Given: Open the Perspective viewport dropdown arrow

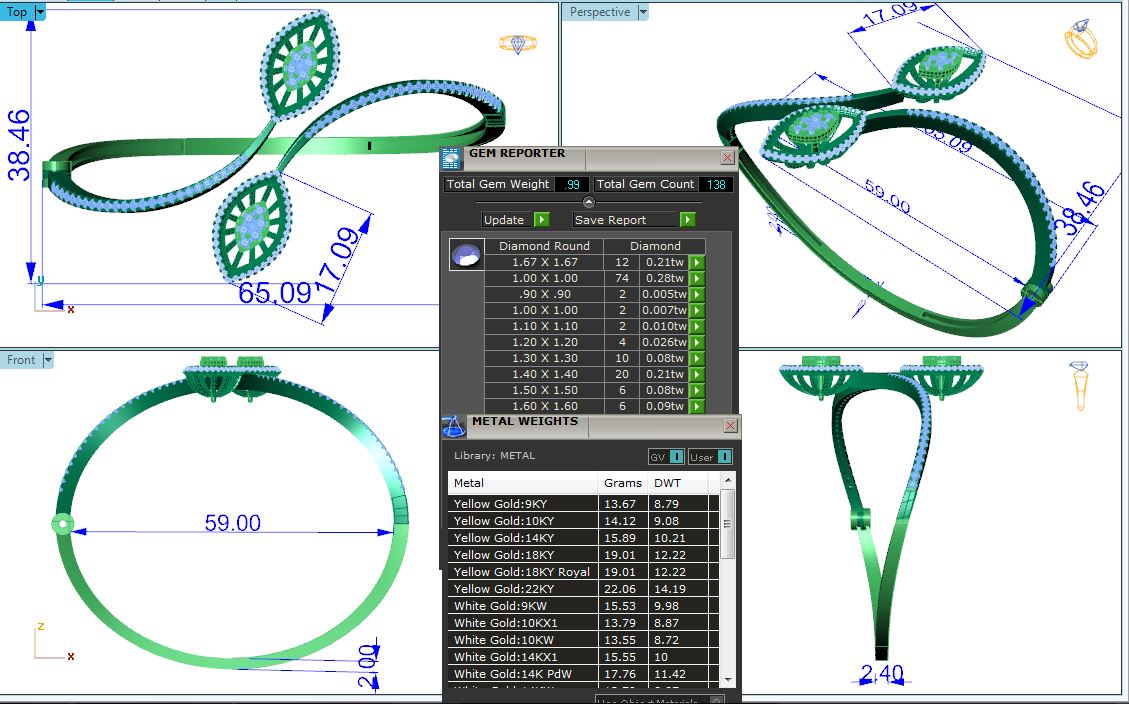Looking at the screenshot, I should coord(643,12).
